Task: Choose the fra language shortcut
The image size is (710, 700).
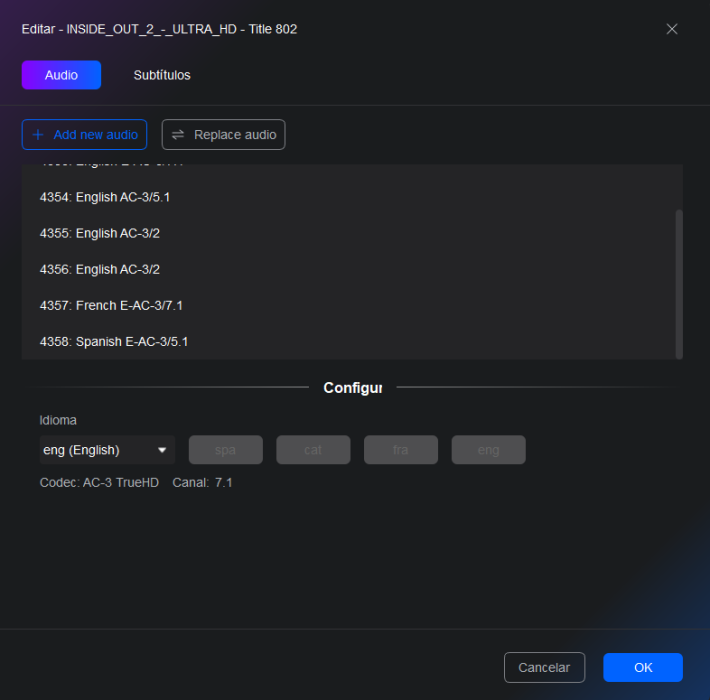Action: (401, 450)
